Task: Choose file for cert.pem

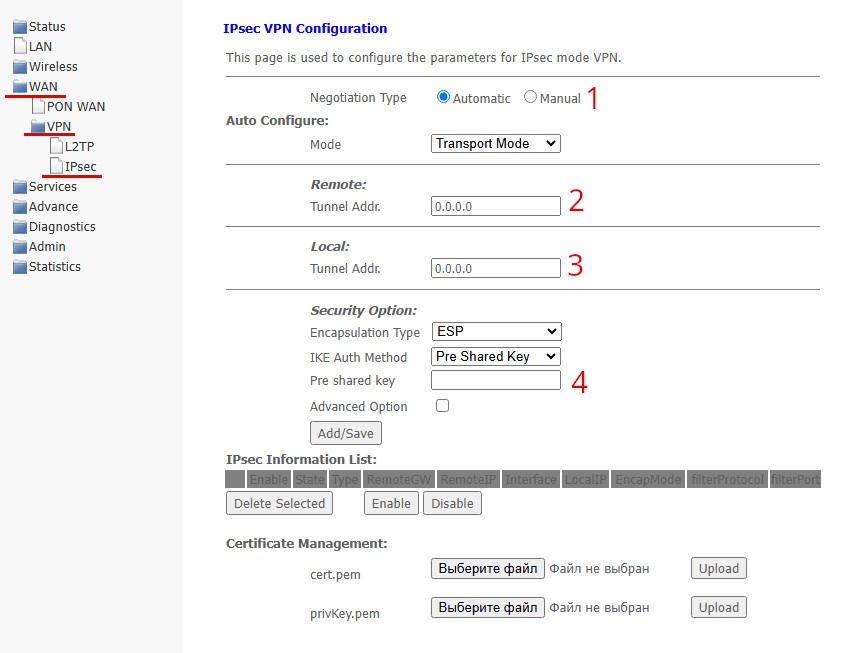Action: [488, 568]
